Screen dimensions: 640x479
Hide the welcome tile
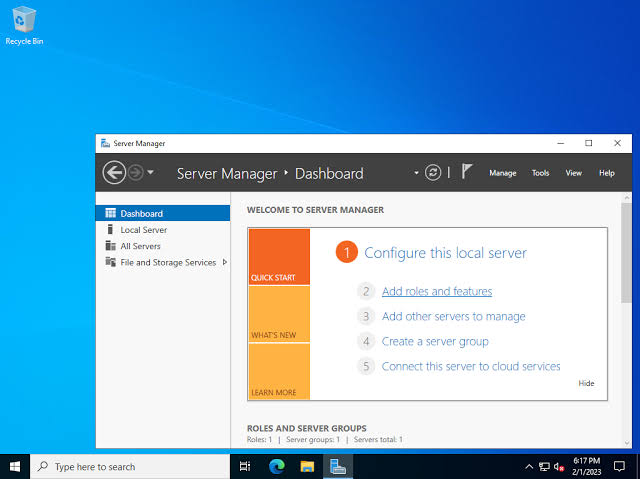586,383
